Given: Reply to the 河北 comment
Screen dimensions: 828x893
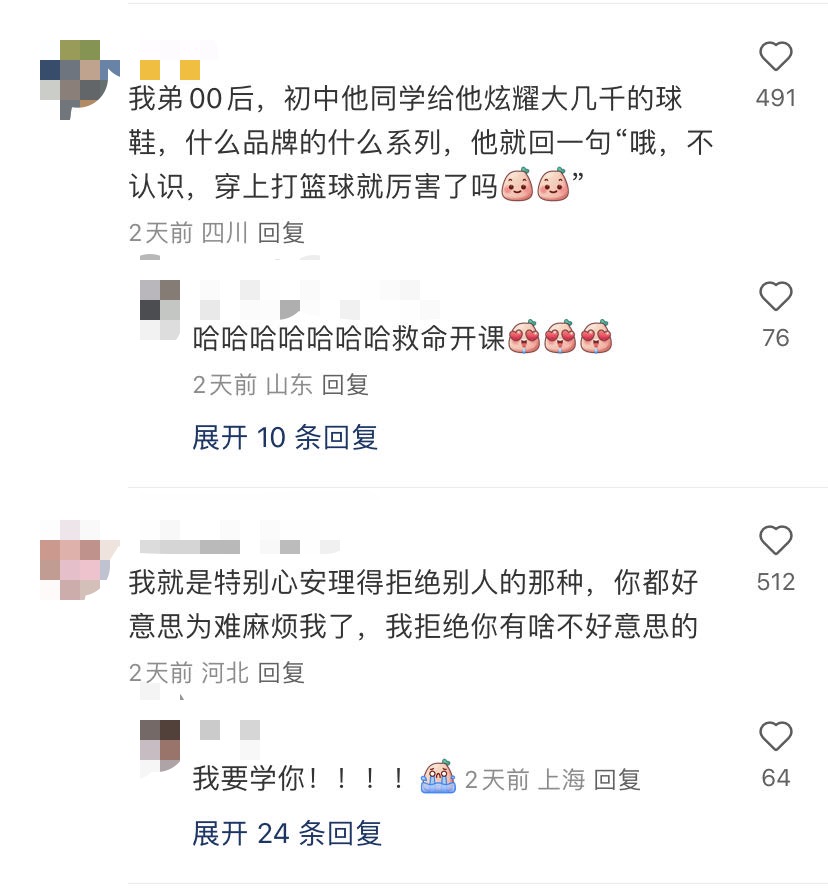Looking at the screenshot, I should click(281, 673).
